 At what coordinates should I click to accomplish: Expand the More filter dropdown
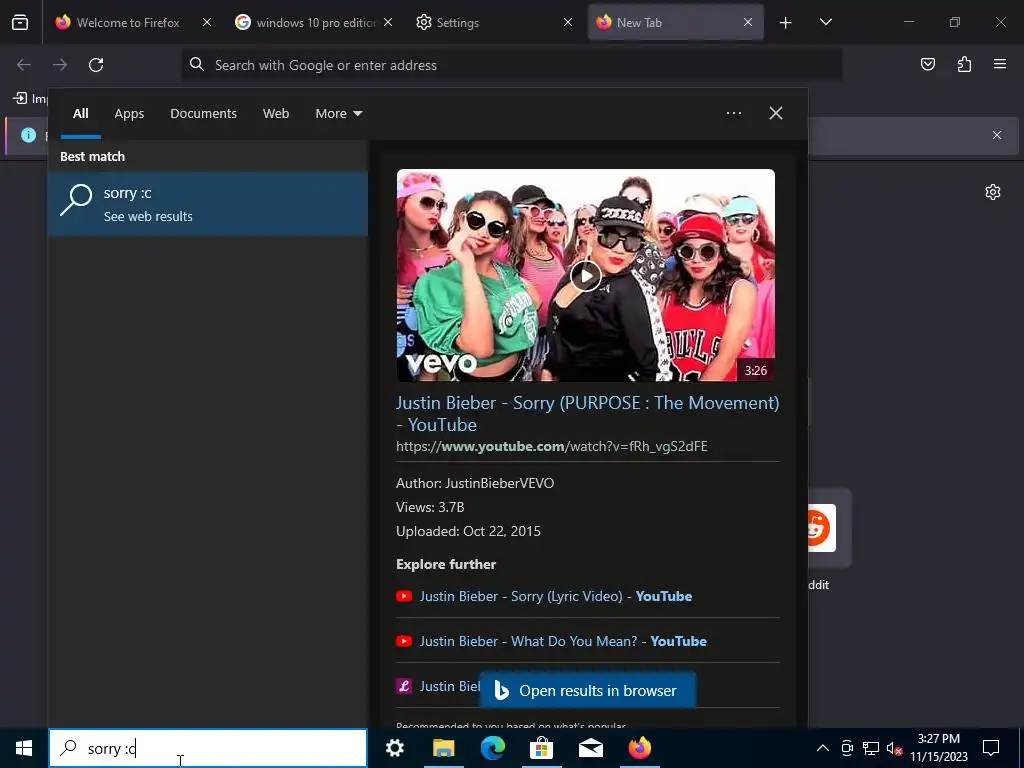click(338, 114)
